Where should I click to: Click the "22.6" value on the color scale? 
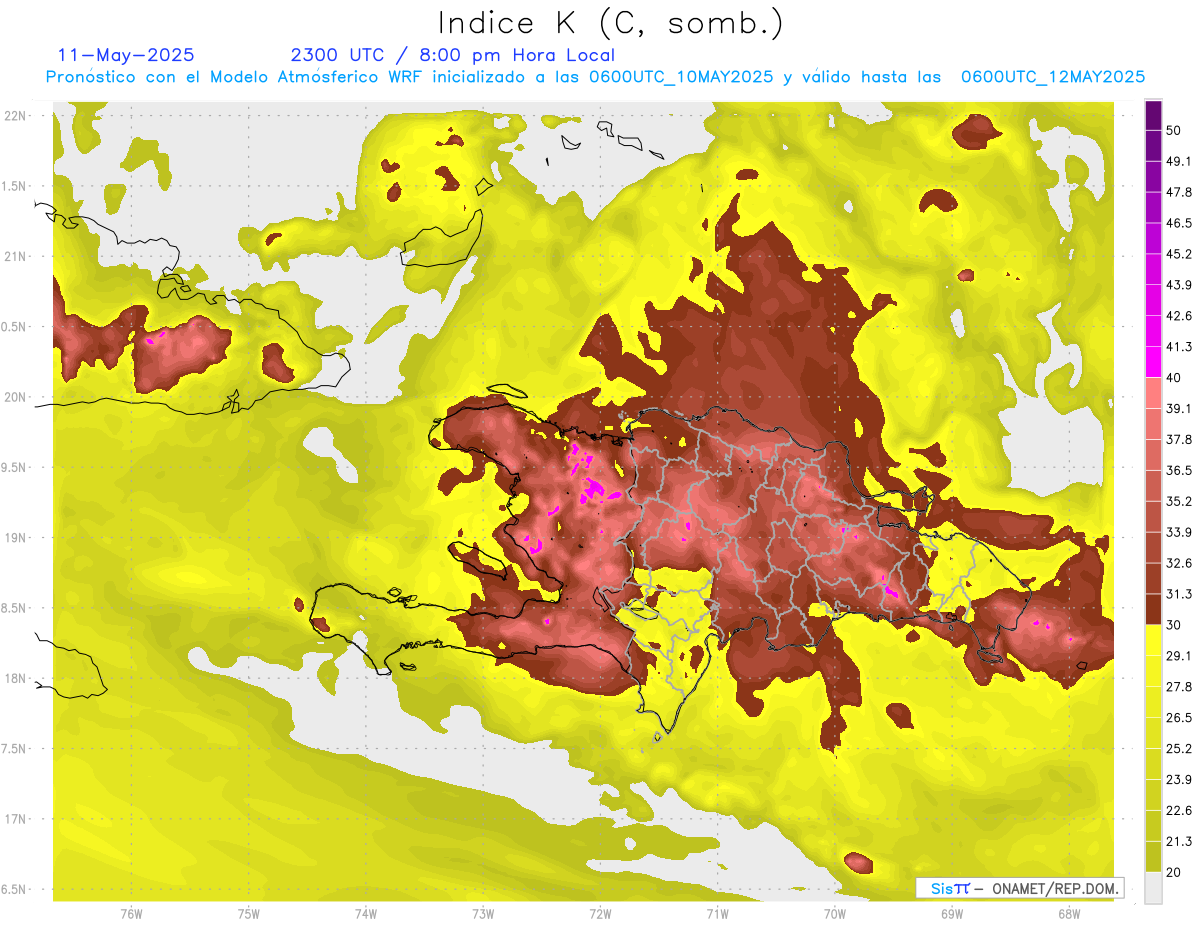coord(1179,811)
